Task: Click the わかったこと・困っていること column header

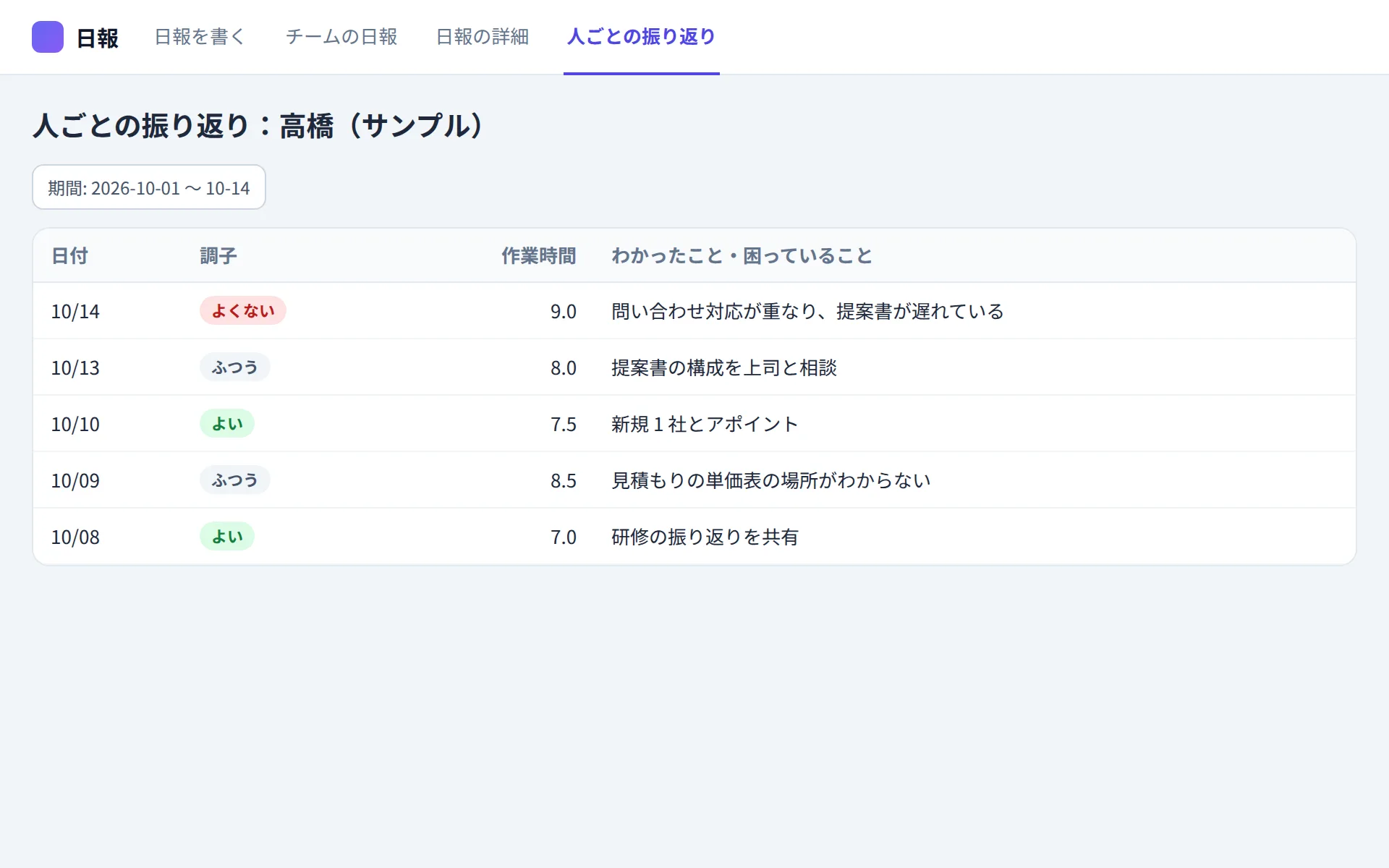Action: 742,256
